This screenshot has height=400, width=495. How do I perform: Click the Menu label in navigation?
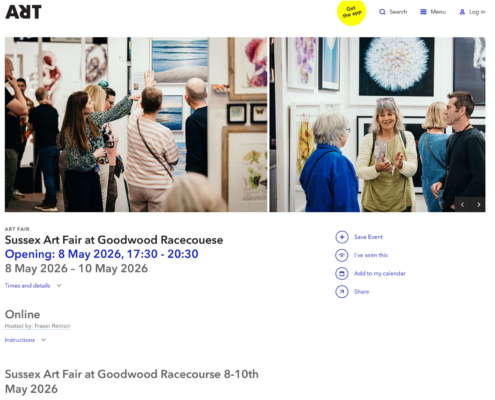click(438, 12)
